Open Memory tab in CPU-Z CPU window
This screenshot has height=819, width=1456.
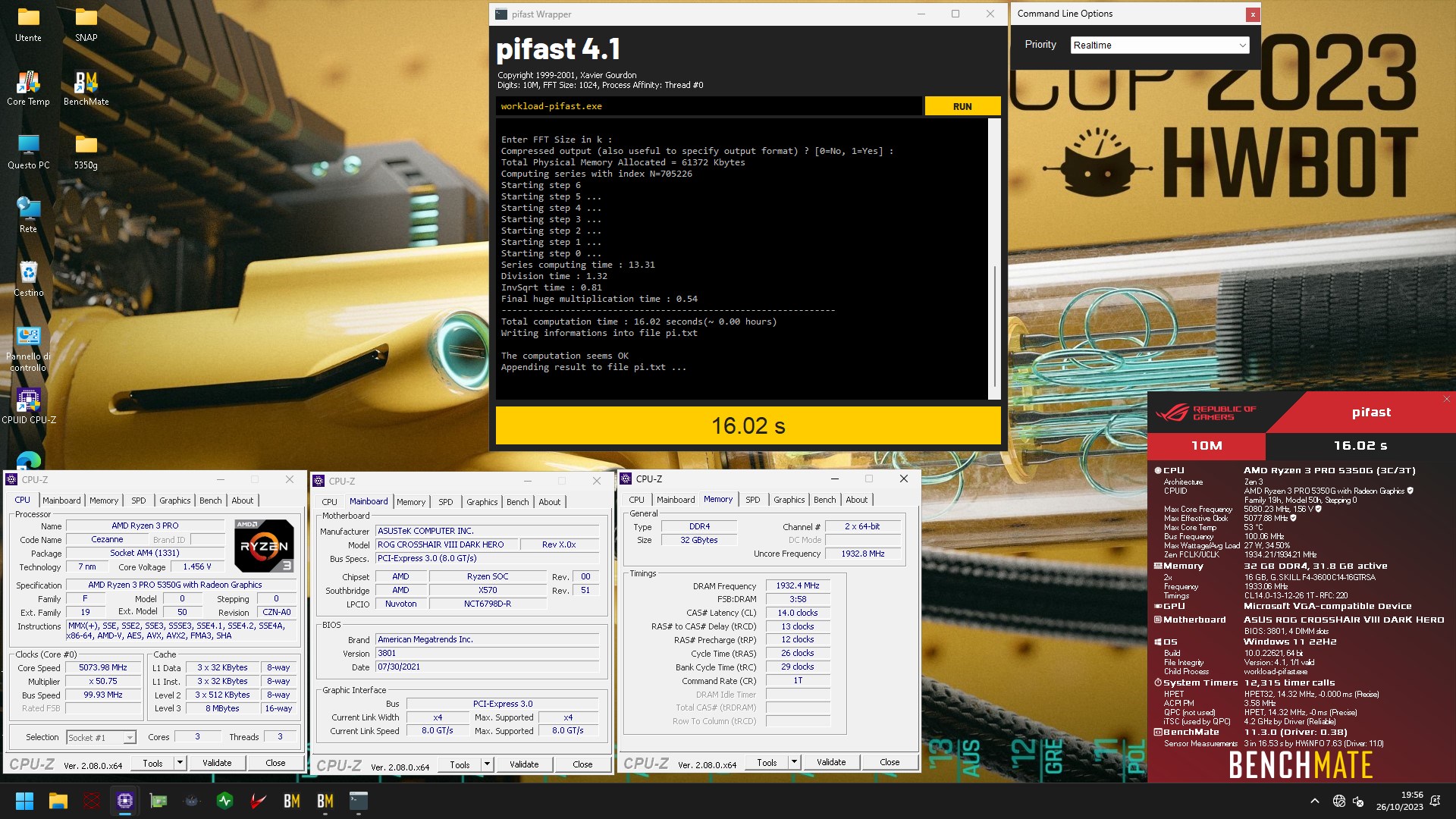click(x=104, y=500)
